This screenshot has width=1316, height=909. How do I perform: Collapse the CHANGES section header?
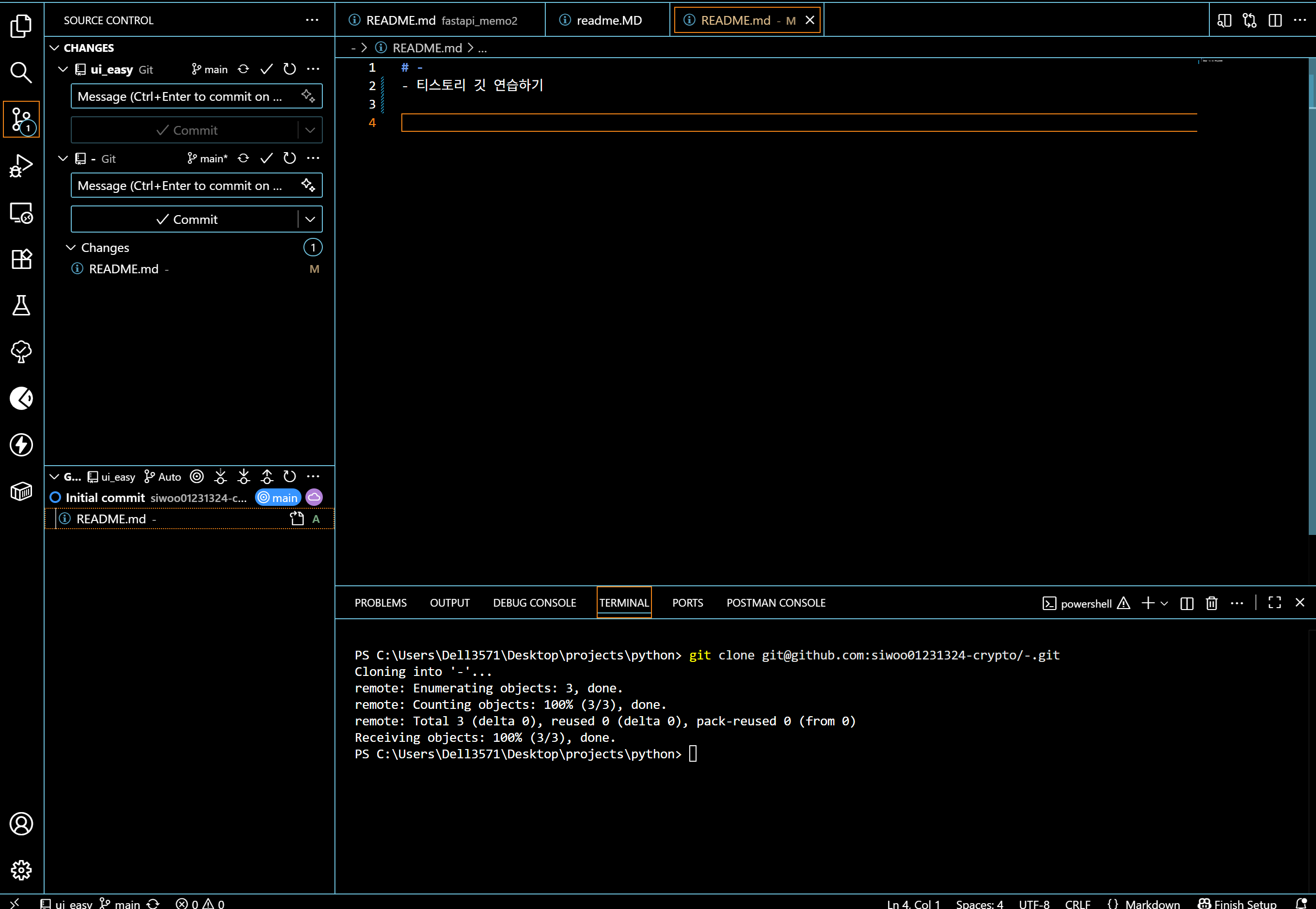[55, 48]
